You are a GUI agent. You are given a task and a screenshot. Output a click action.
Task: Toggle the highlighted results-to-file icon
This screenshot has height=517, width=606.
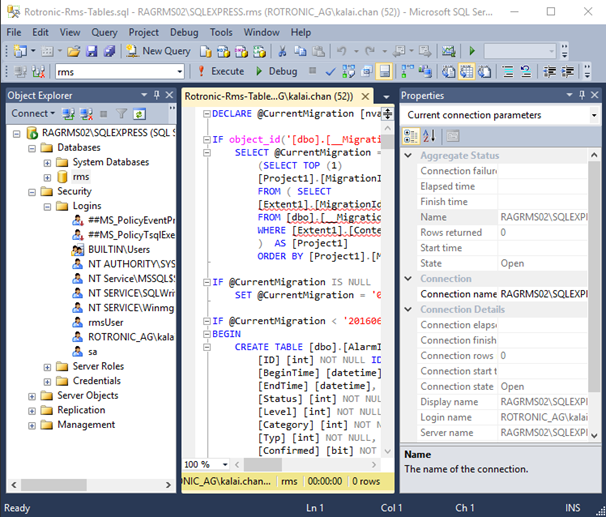coord(385,72)
